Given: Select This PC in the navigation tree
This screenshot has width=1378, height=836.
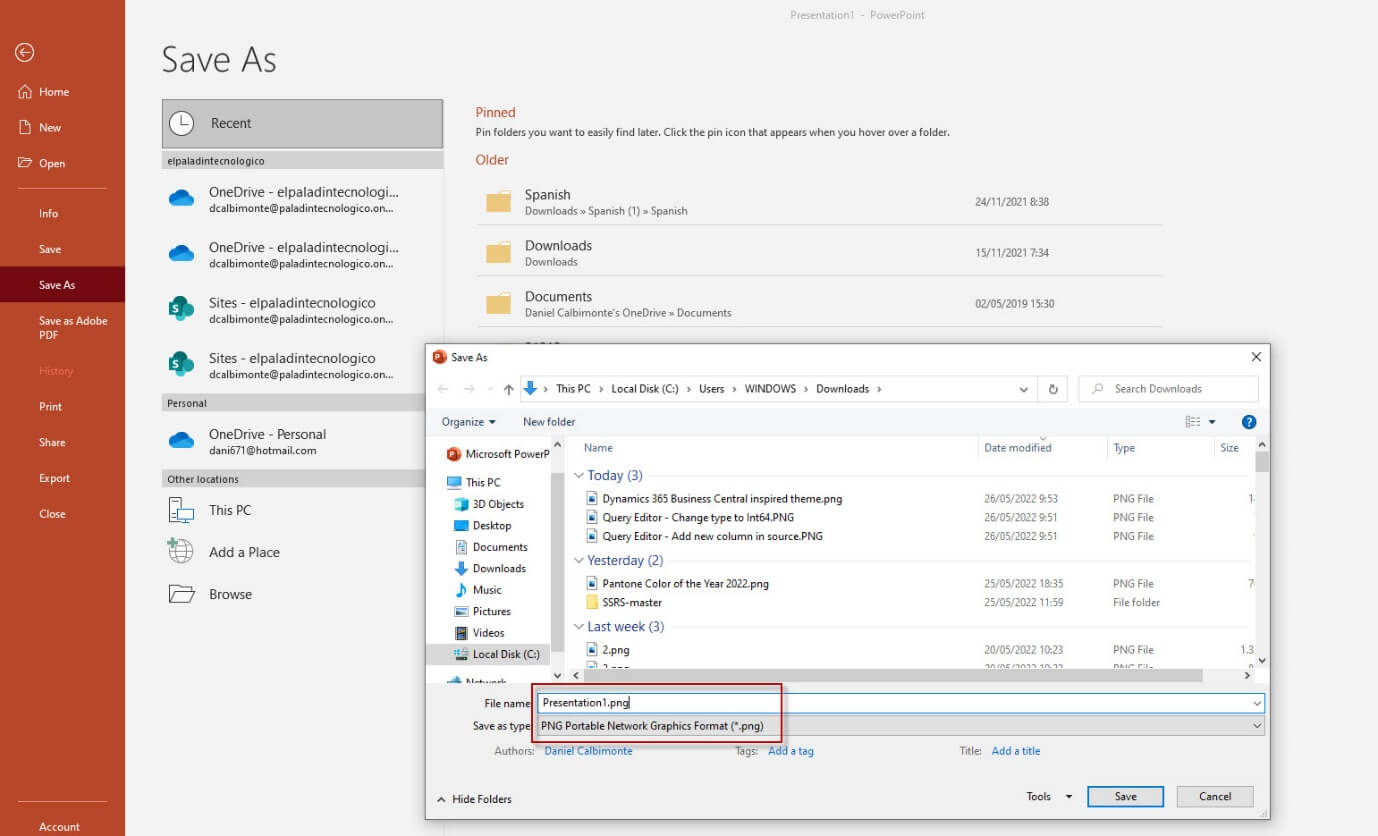Looking at the screenshot, I should [x=474, y=482].
